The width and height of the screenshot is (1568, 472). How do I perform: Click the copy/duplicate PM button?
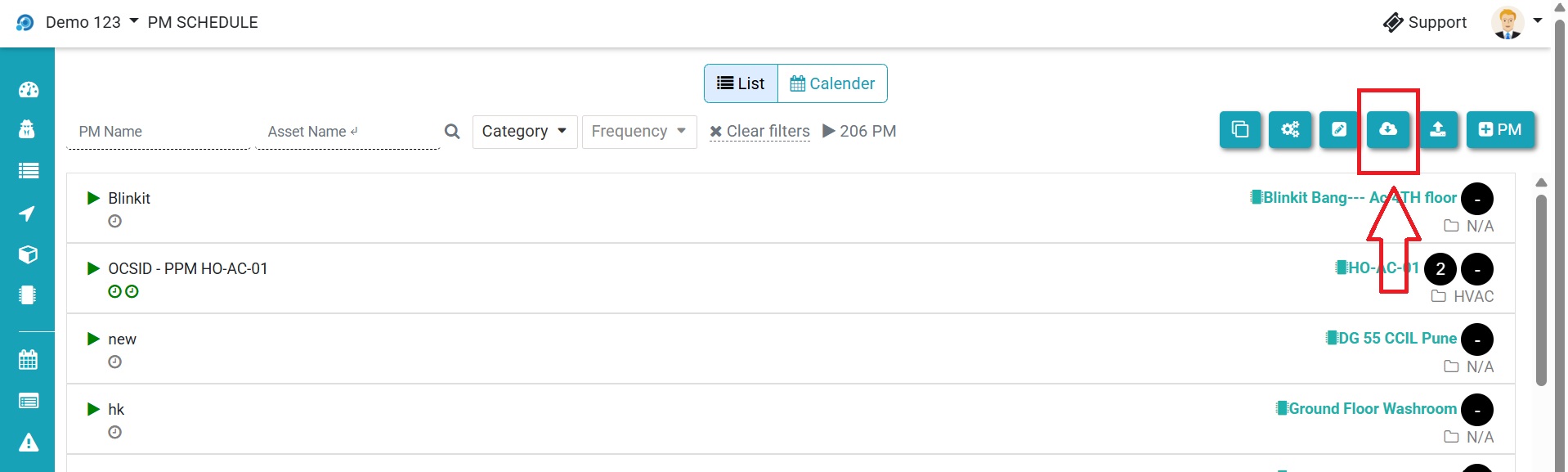1240,129
